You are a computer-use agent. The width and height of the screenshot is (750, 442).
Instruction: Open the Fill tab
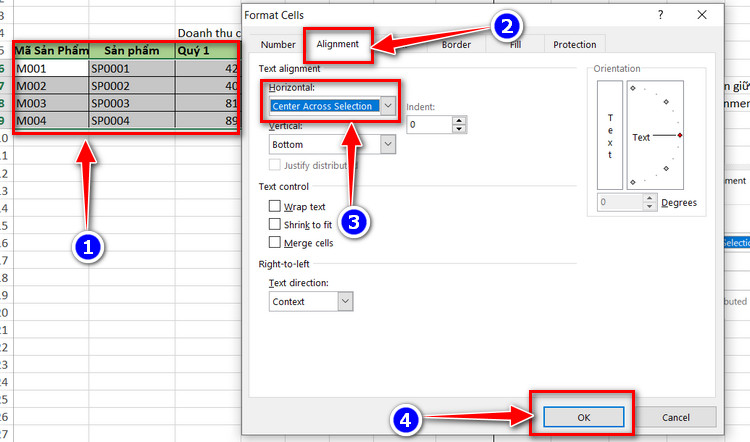point(515,44)
